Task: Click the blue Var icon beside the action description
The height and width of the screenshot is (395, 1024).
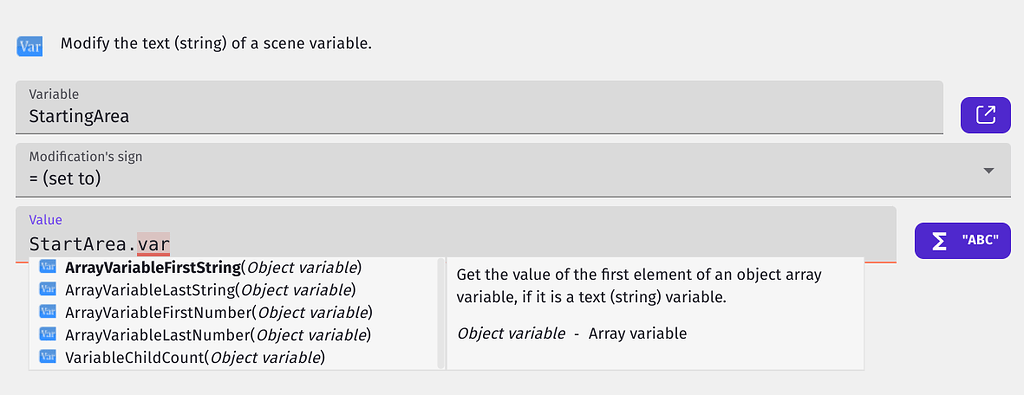Action: pyautogui.click(x=29, y=46)
